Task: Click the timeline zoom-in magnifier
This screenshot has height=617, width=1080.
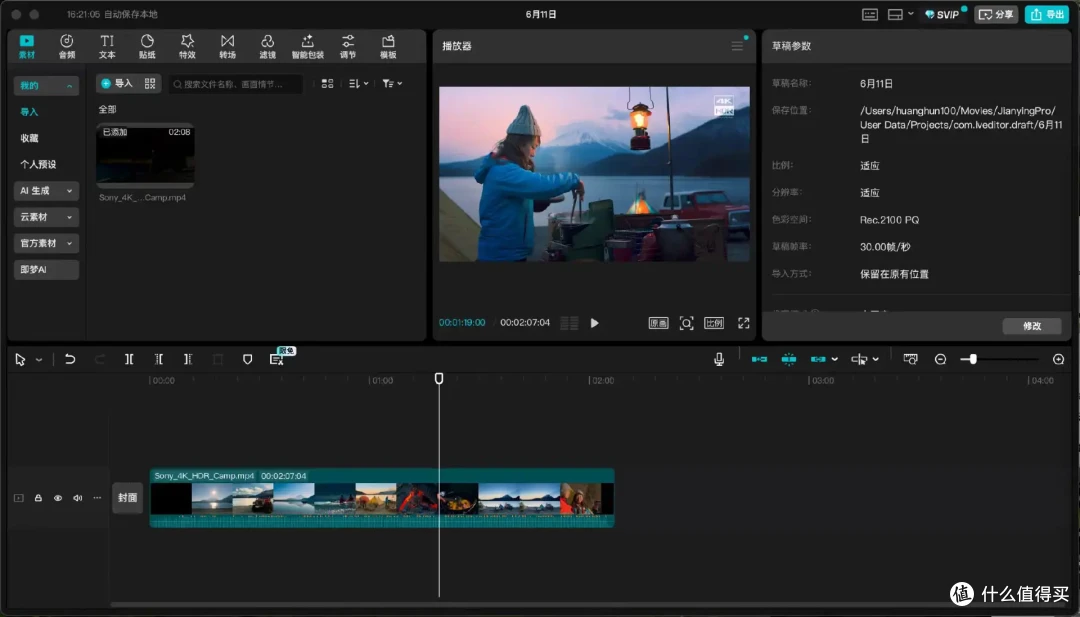Action: (1059, 359)
